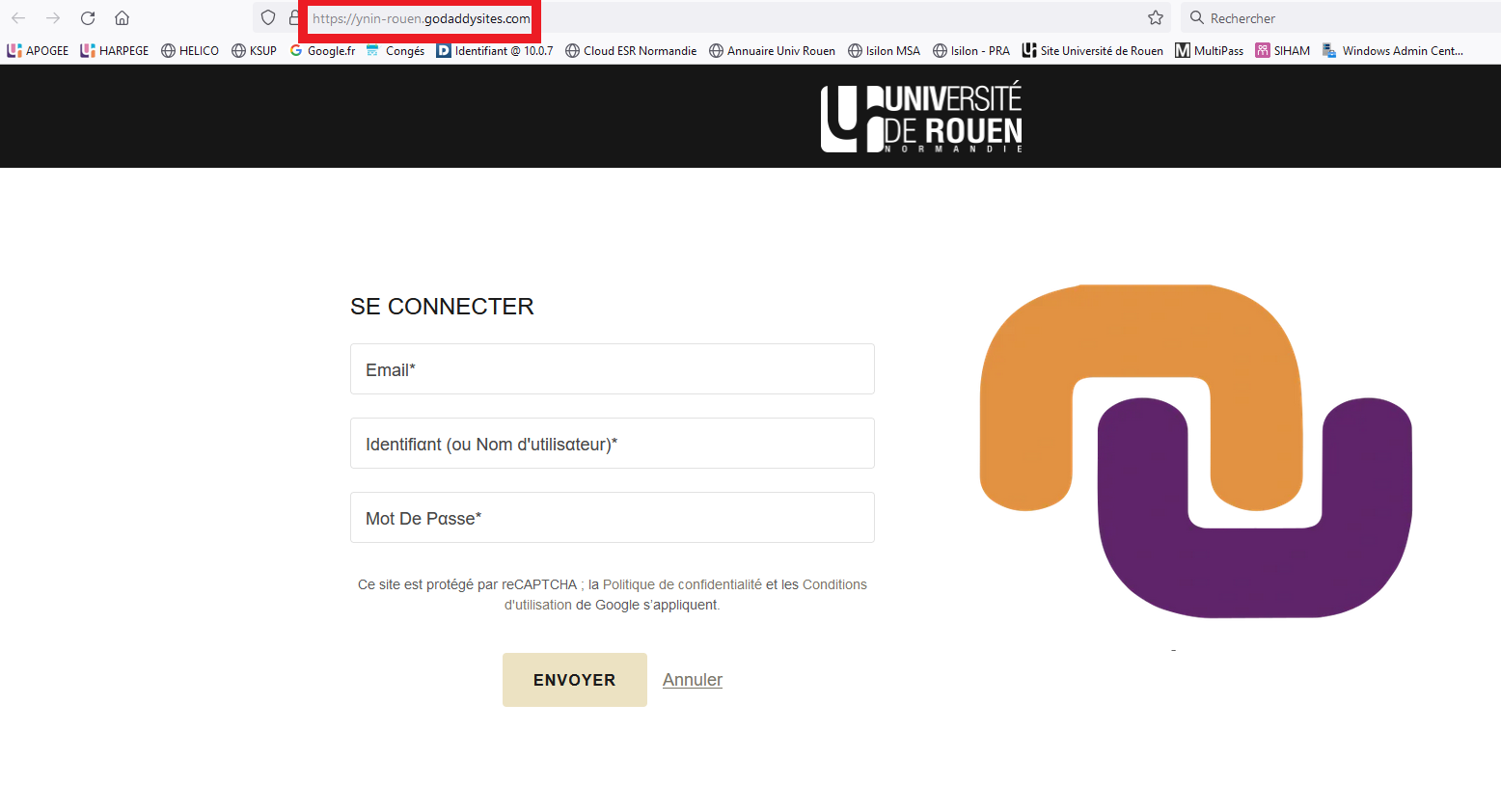Open the MultiPass bookmark
Image resolution: width=1501 pixels, height=812 pixels.
1210,51
